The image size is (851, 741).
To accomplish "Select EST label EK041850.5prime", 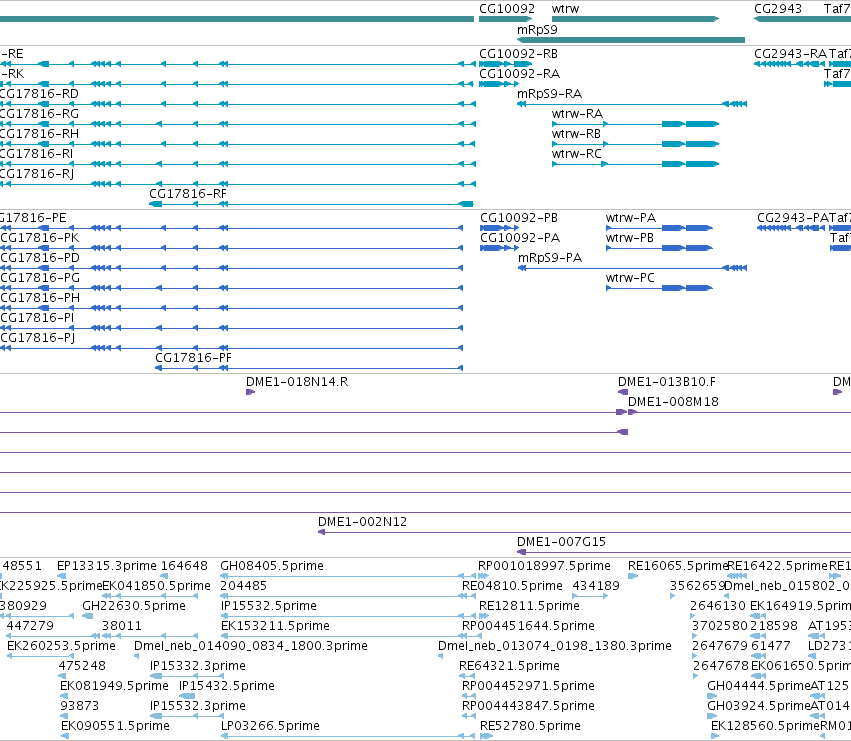I will pos(156,586).
